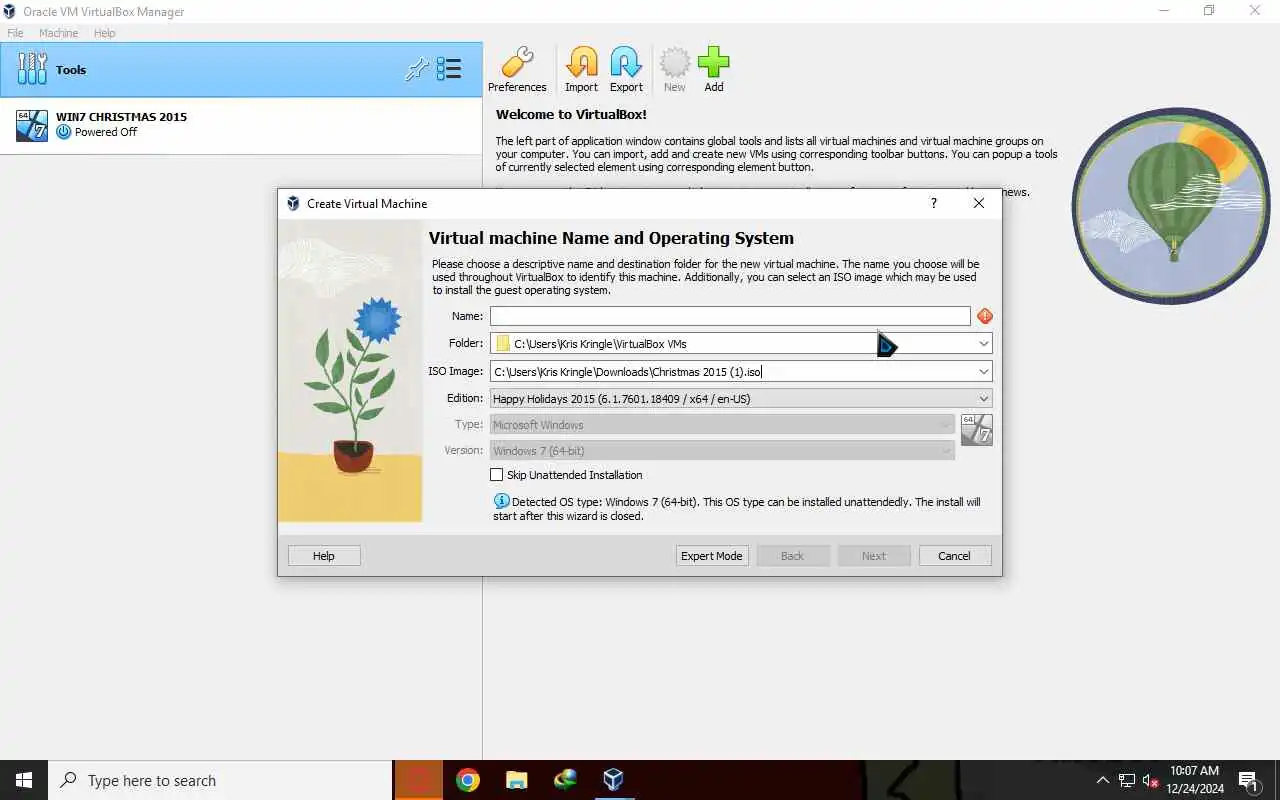Click the VirtualBox taskbar icon
Viewport: 1280px width, 800px height.
point(613,780)
